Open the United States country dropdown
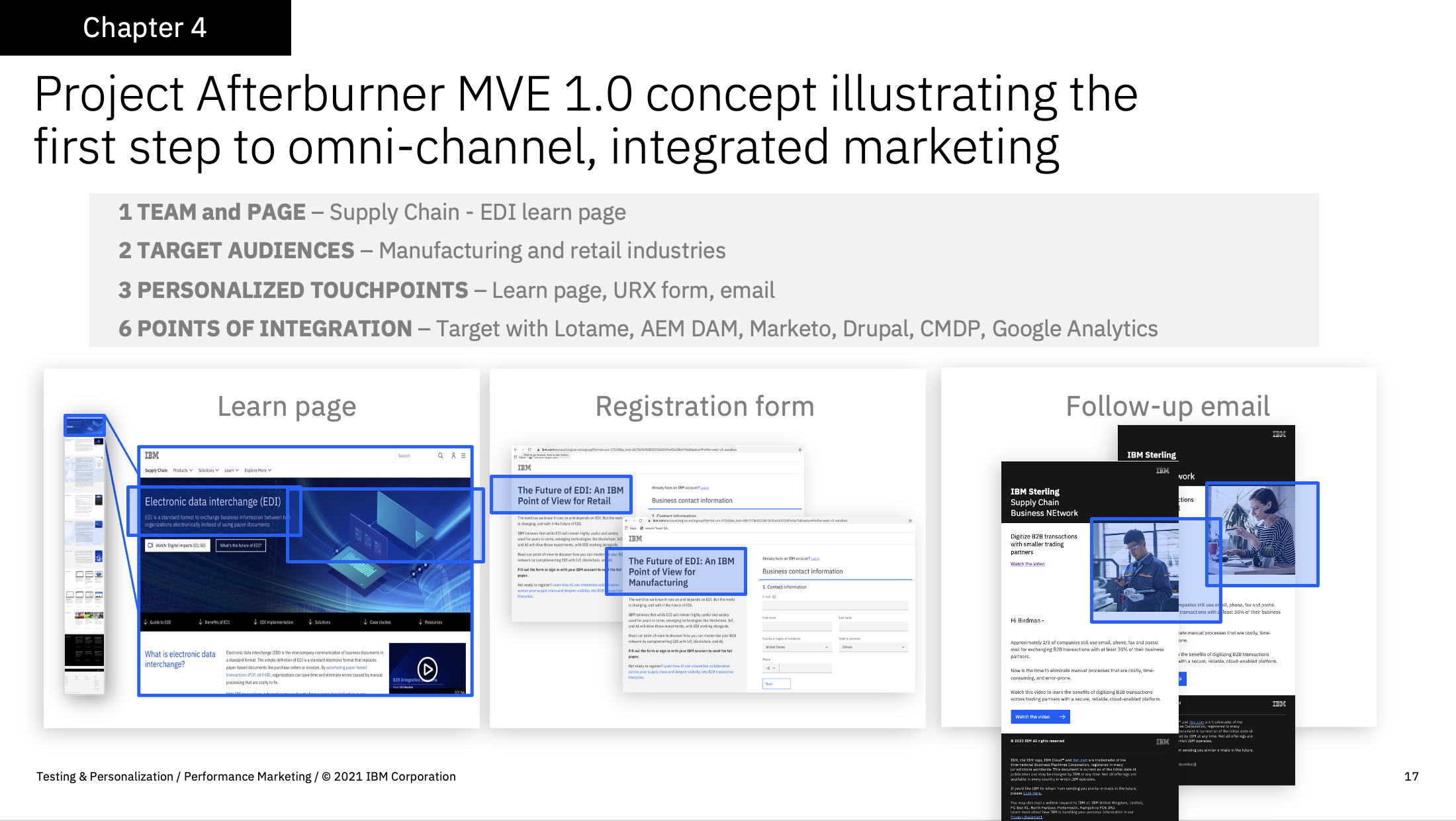This screenshot has width=1456, height=821. (x=797, y=647)
